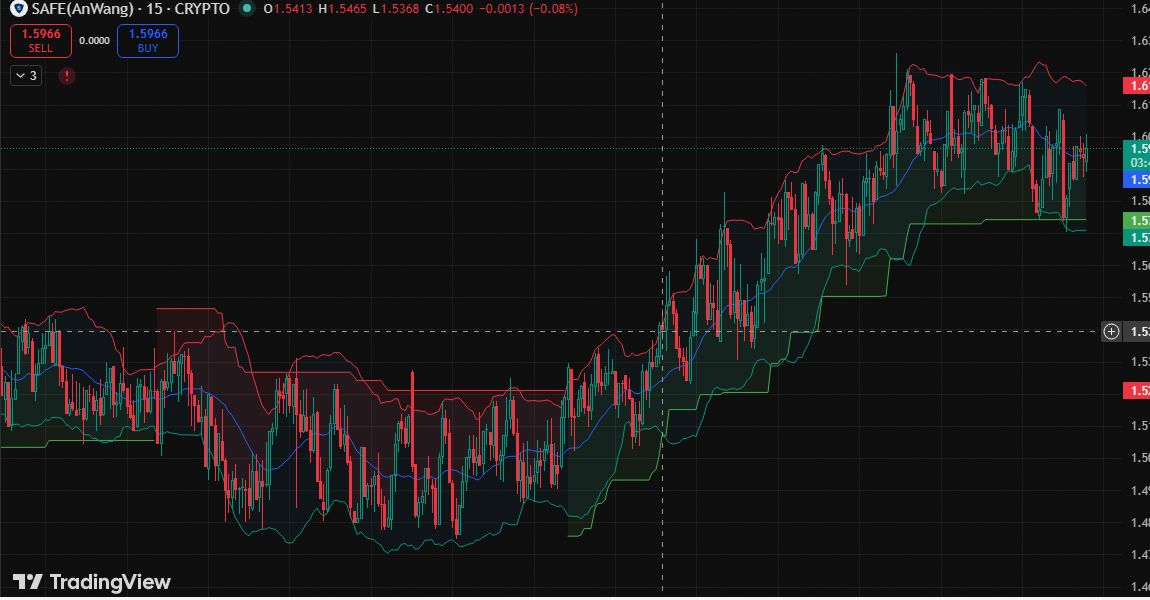Screen dimensions: 1150x600
Task: Expand the indicator legend showing 3
Action: click(26, 76)
